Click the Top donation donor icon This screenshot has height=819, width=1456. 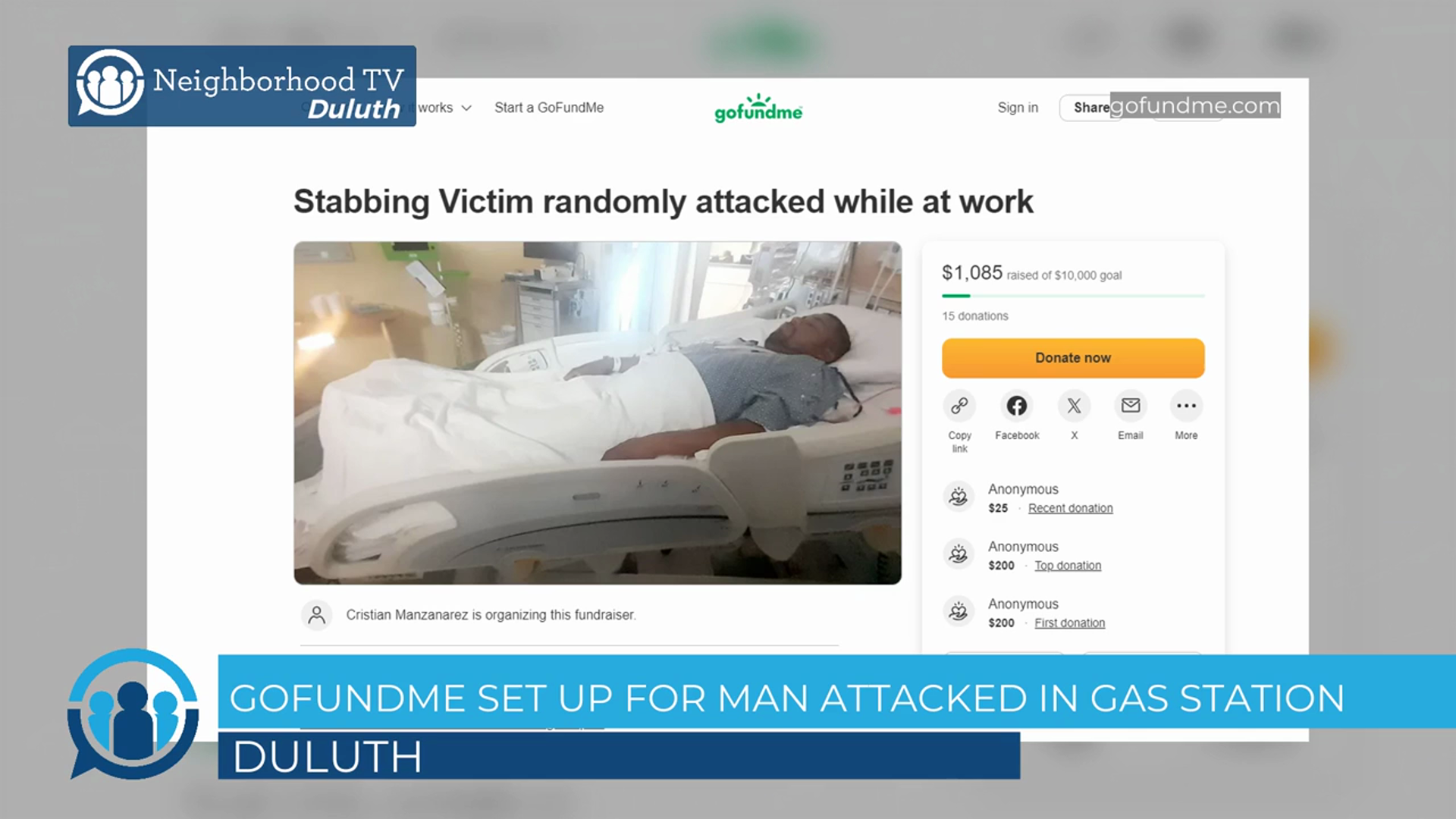pos(959,554)
